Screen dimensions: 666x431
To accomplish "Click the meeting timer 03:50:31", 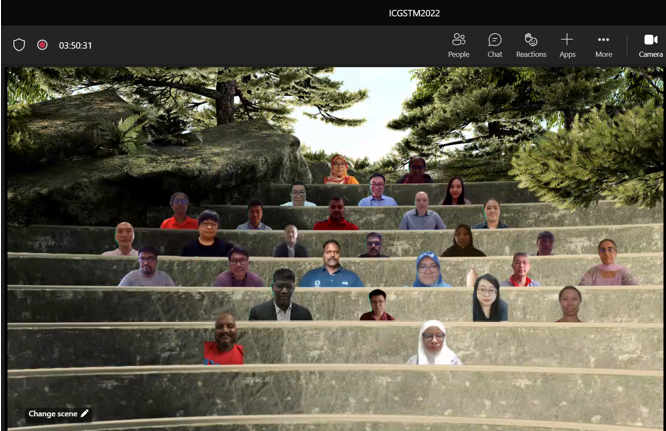I will [x=75, y=45].
